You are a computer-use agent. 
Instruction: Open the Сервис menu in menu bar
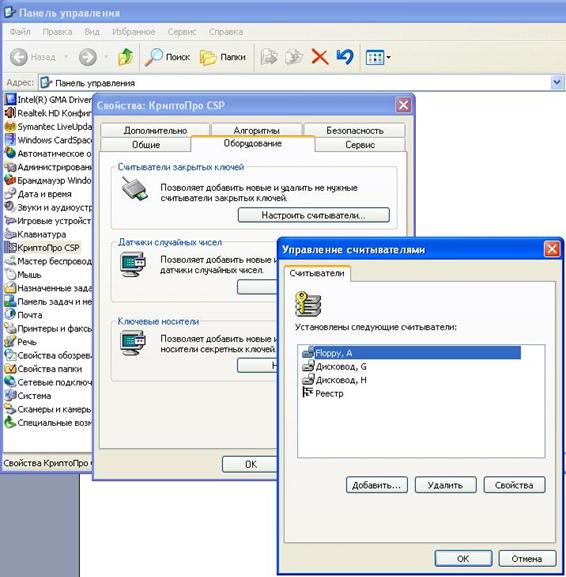point(182,32)
